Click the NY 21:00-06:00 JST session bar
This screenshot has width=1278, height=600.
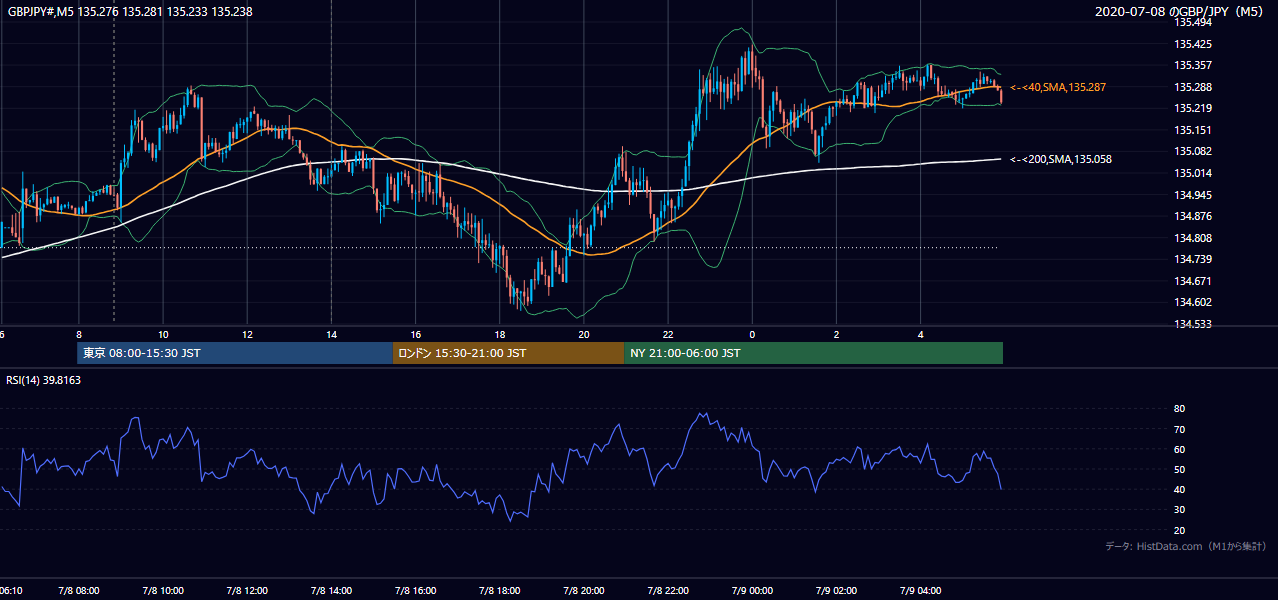(814, 353)
